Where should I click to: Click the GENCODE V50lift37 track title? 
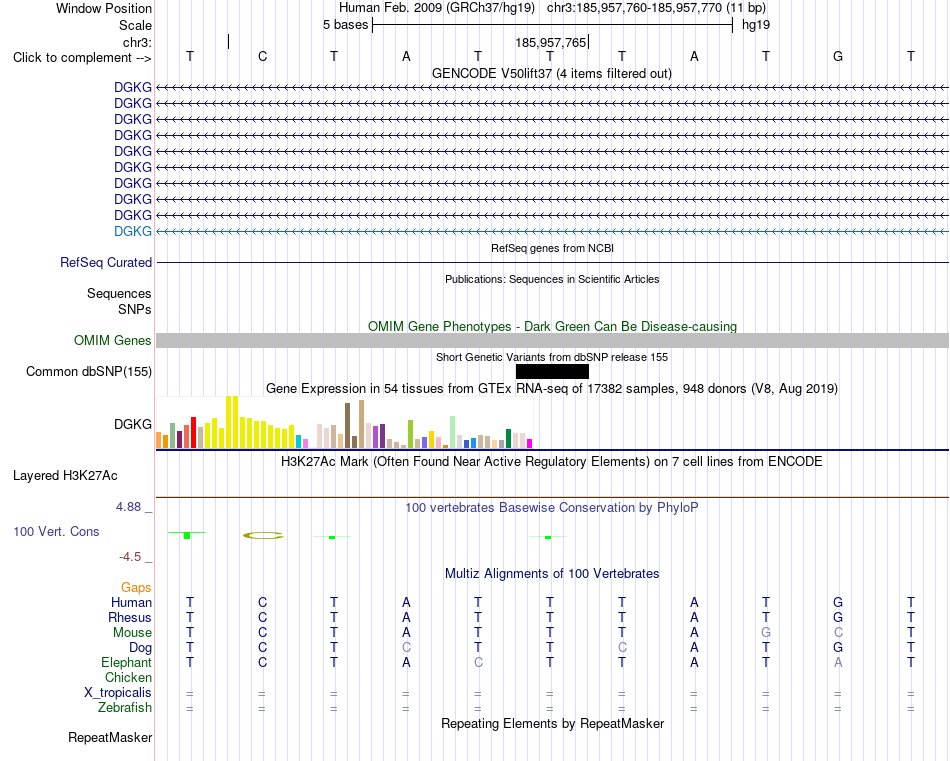(552, 73)
